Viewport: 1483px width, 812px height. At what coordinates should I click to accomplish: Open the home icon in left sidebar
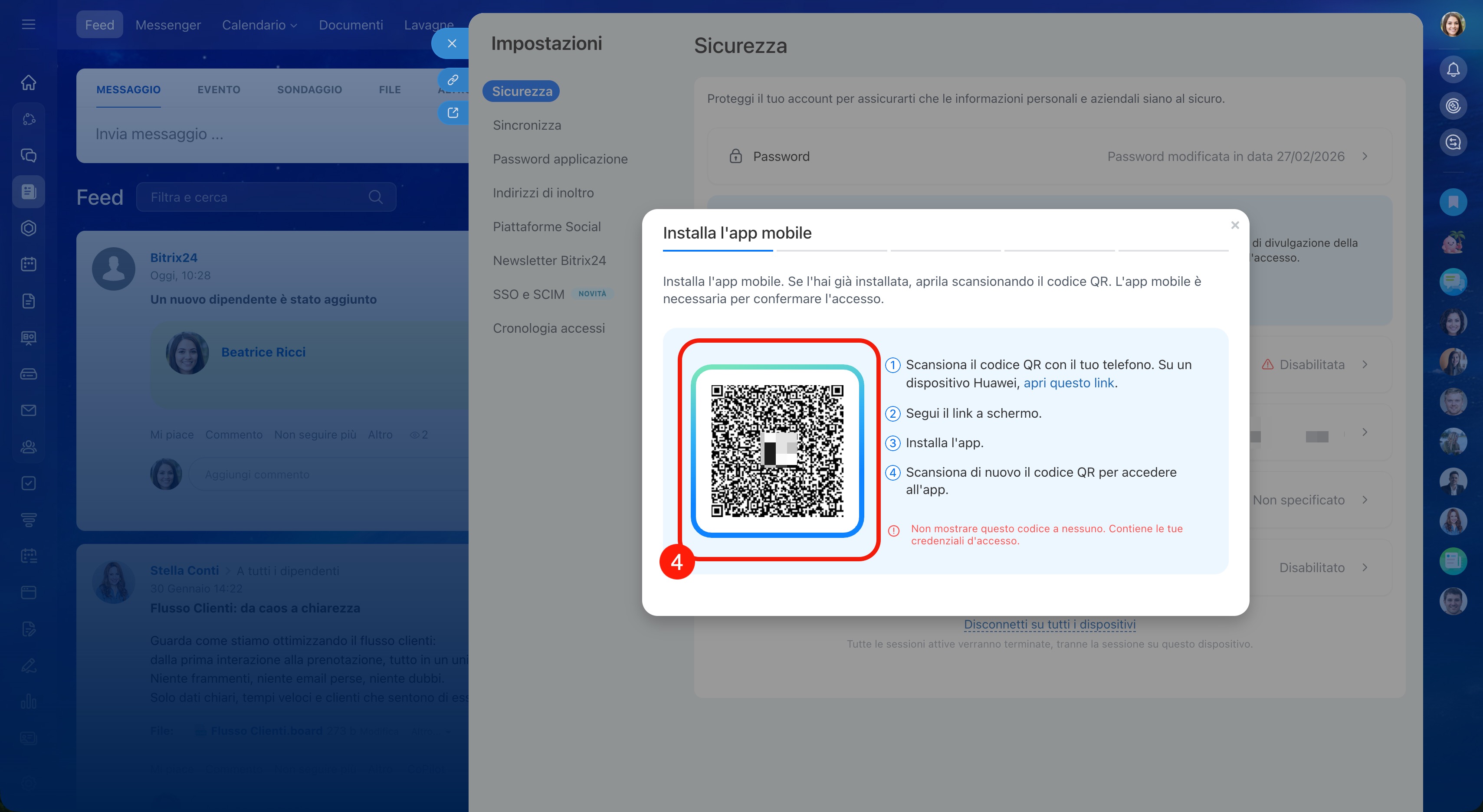(28, 82)
